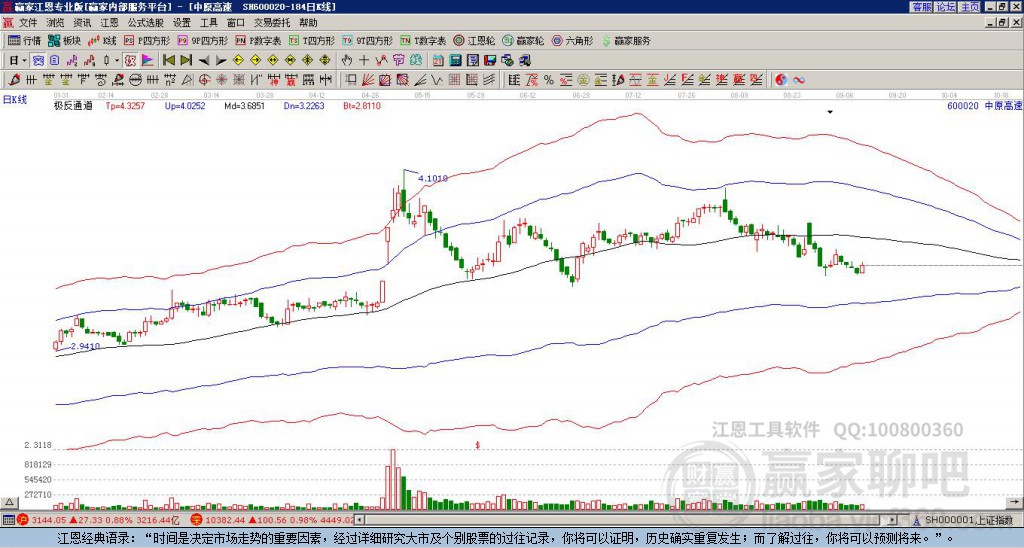Click the colored flag icon
Viewport: 1024px width, 548px height.
[x=148, y=60]
